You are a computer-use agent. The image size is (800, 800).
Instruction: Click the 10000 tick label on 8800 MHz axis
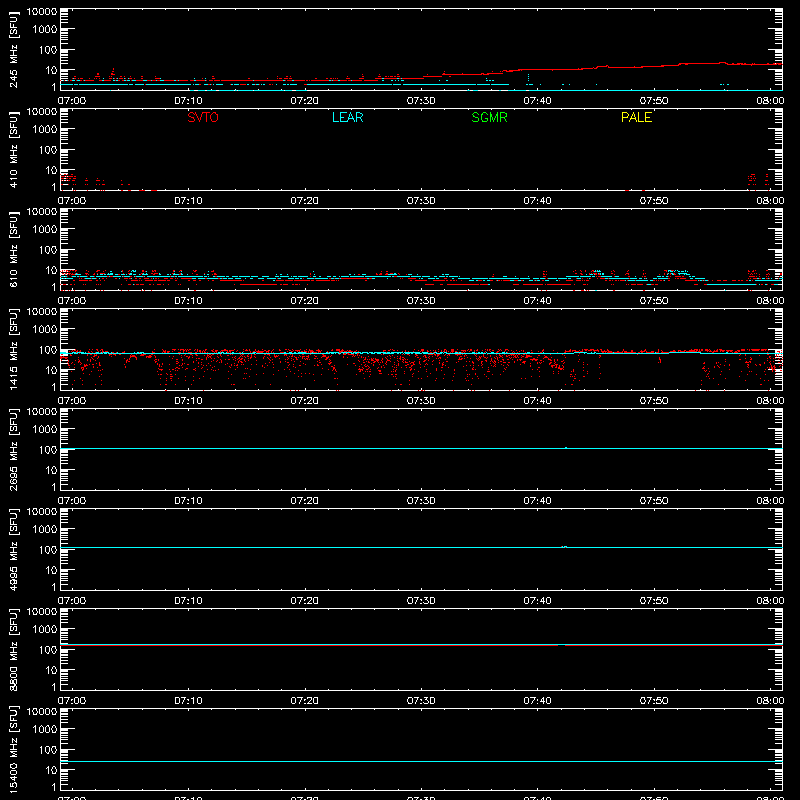42,612
